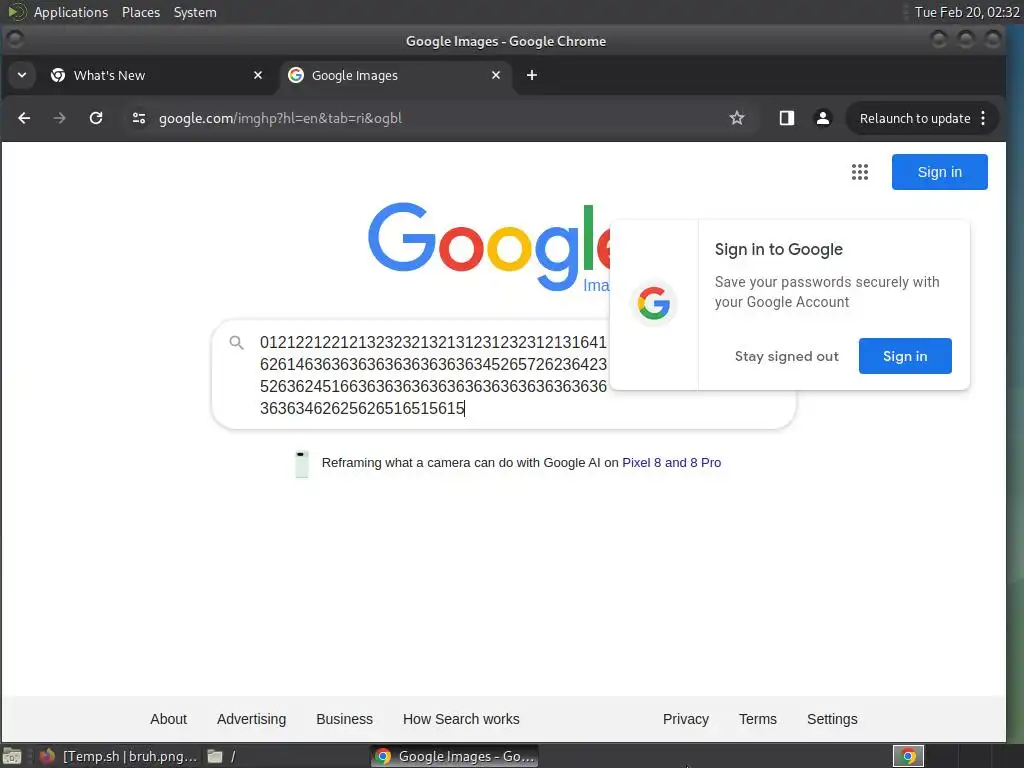Viewport: 1024px width, 768px height.
Task: Open the Business footer link
Action: click(x=344, y=719)
